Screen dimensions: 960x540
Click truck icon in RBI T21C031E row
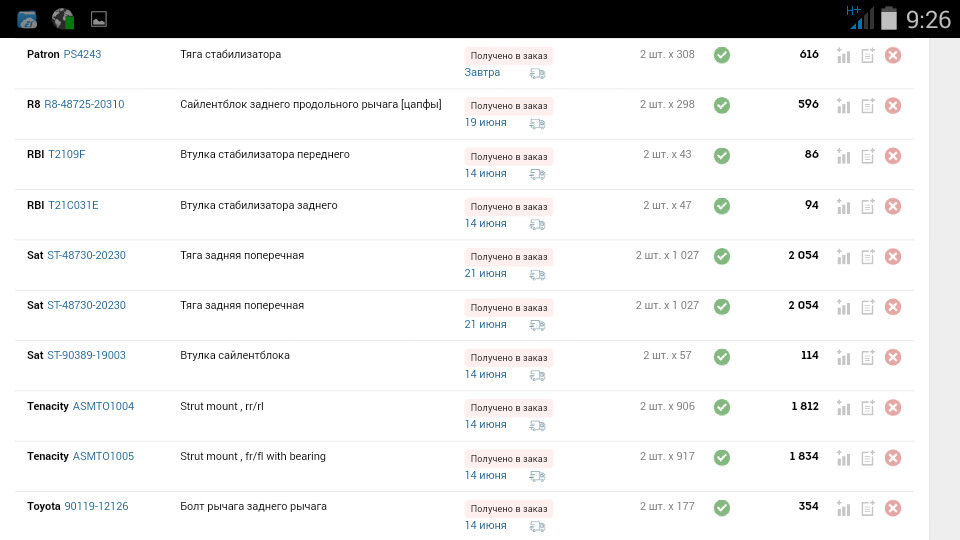pos(538,224)
